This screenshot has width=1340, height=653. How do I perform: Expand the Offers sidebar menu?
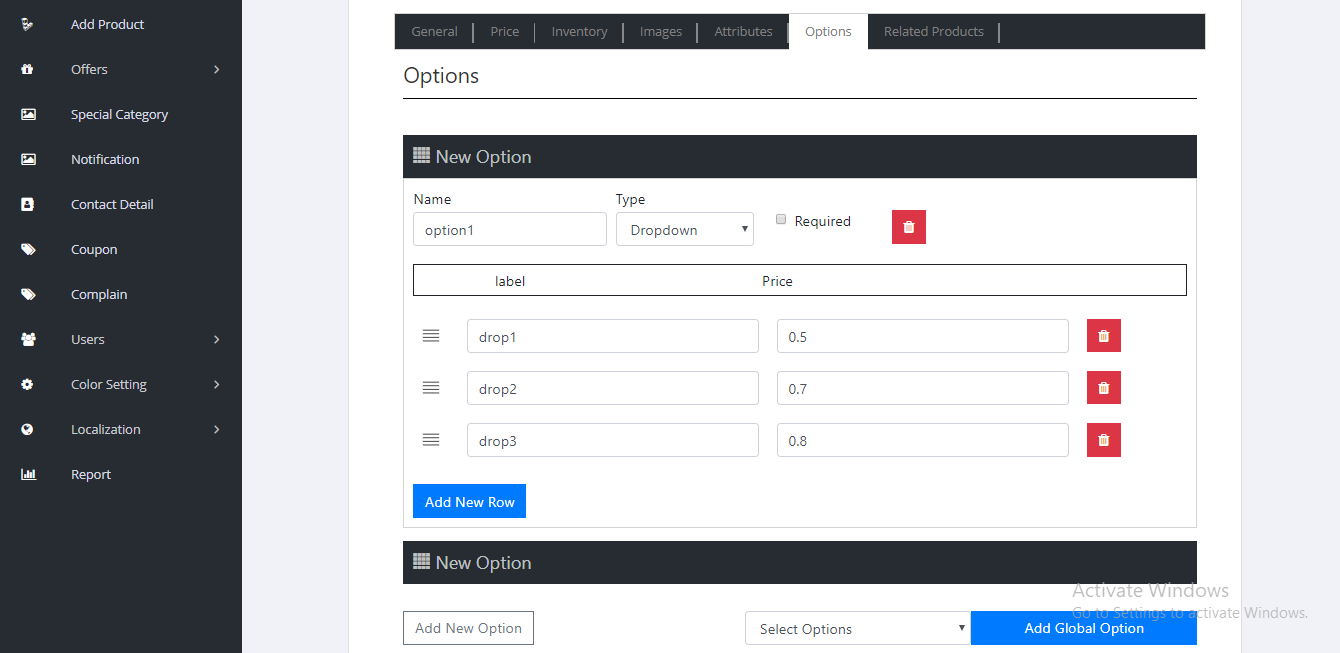(120, 69)
